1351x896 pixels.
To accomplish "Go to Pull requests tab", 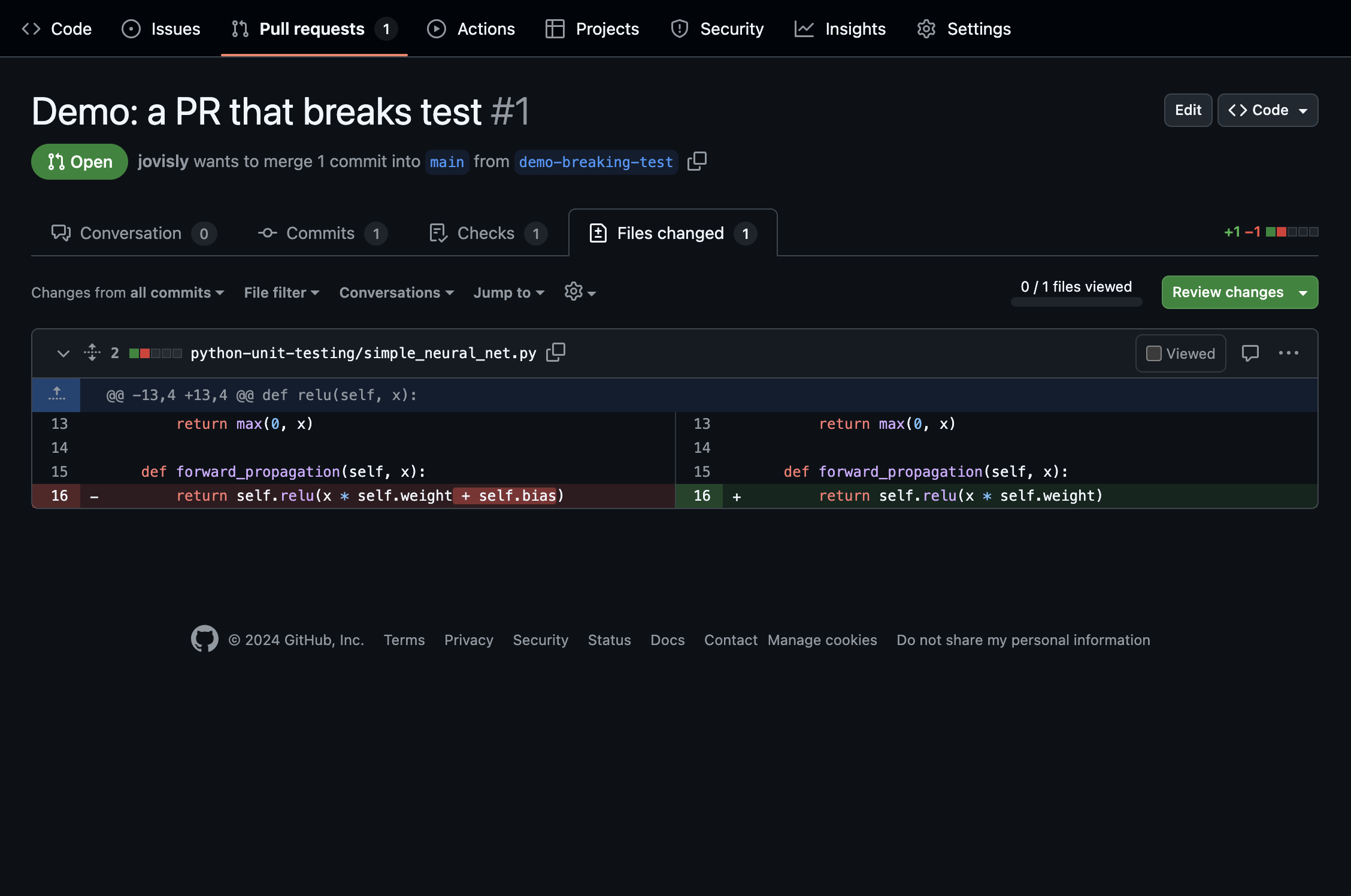I will 314,29.
